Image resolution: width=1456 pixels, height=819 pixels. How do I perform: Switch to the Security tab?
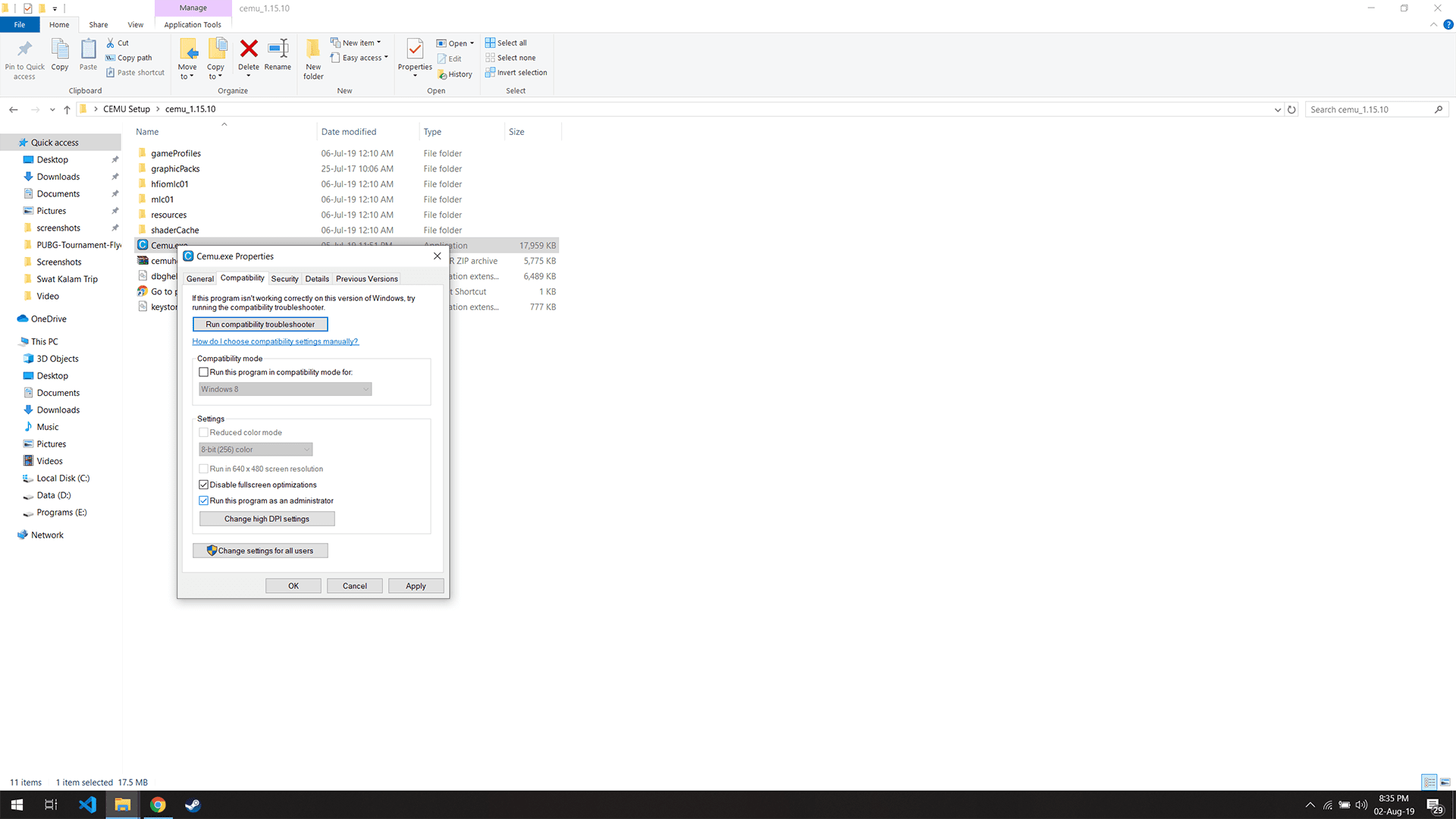click(x=284, y=278)
